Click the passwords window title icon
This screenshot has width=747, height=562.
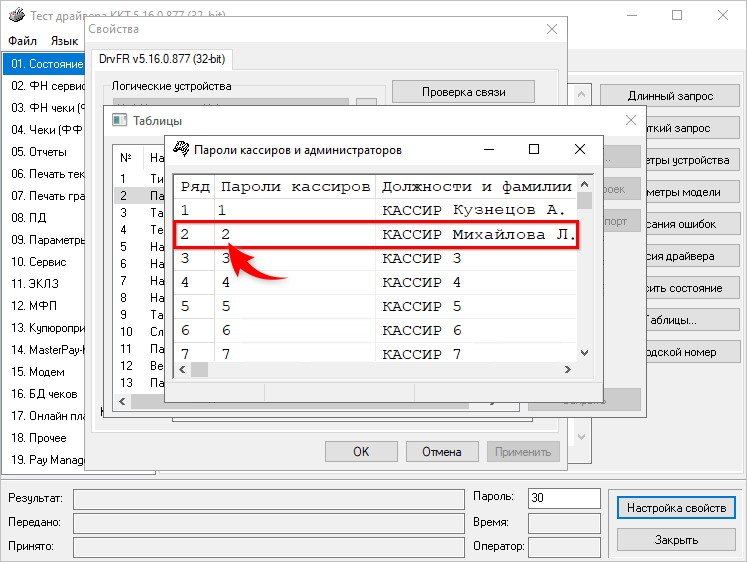pos(181,150)
